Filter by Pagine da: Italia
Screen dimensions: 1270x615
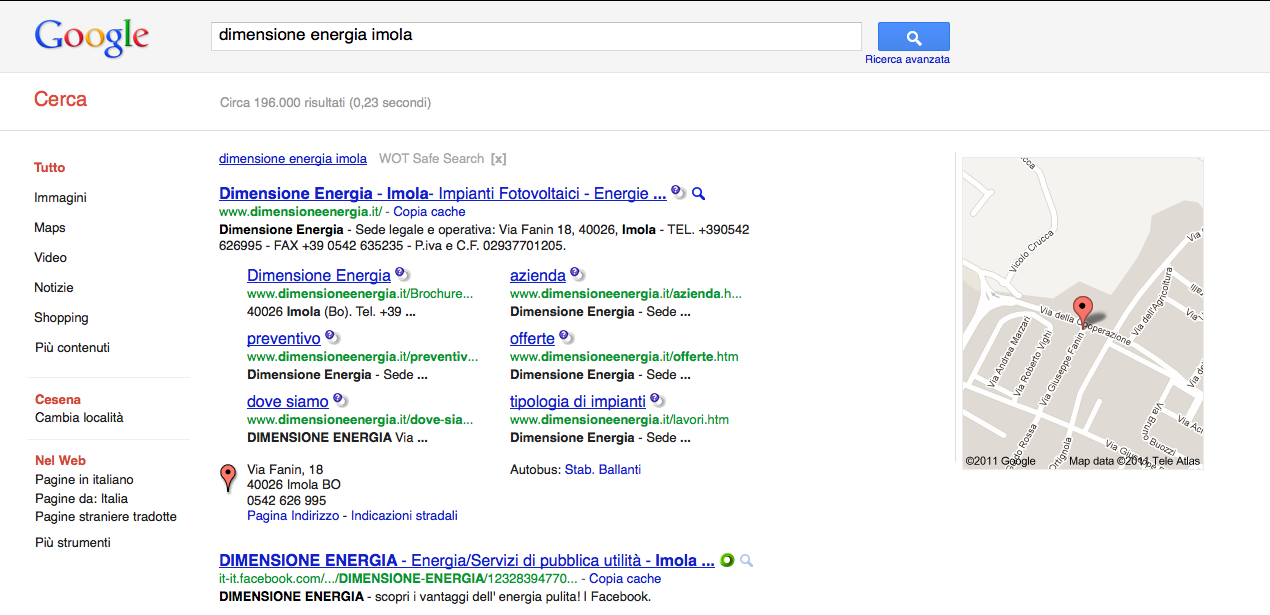[81, 498]
